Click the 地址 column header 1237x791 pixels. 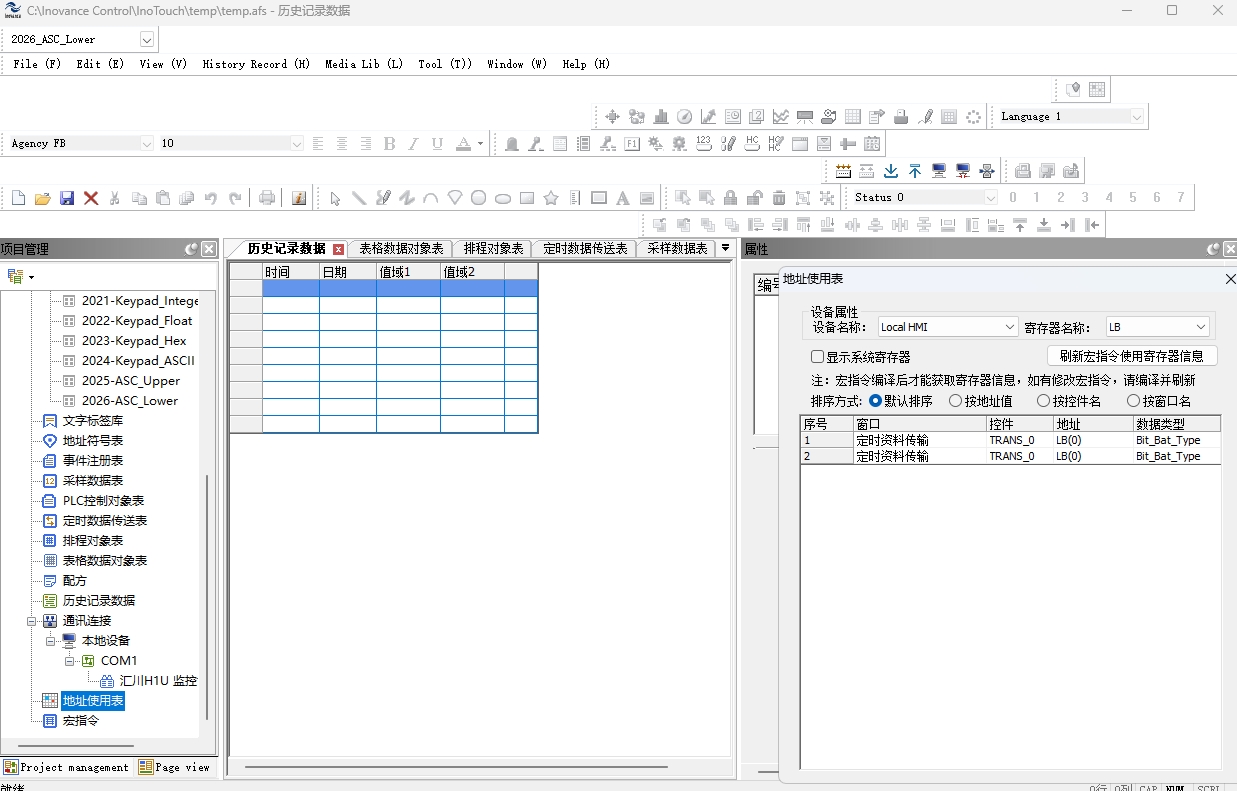click(1092, 424)
